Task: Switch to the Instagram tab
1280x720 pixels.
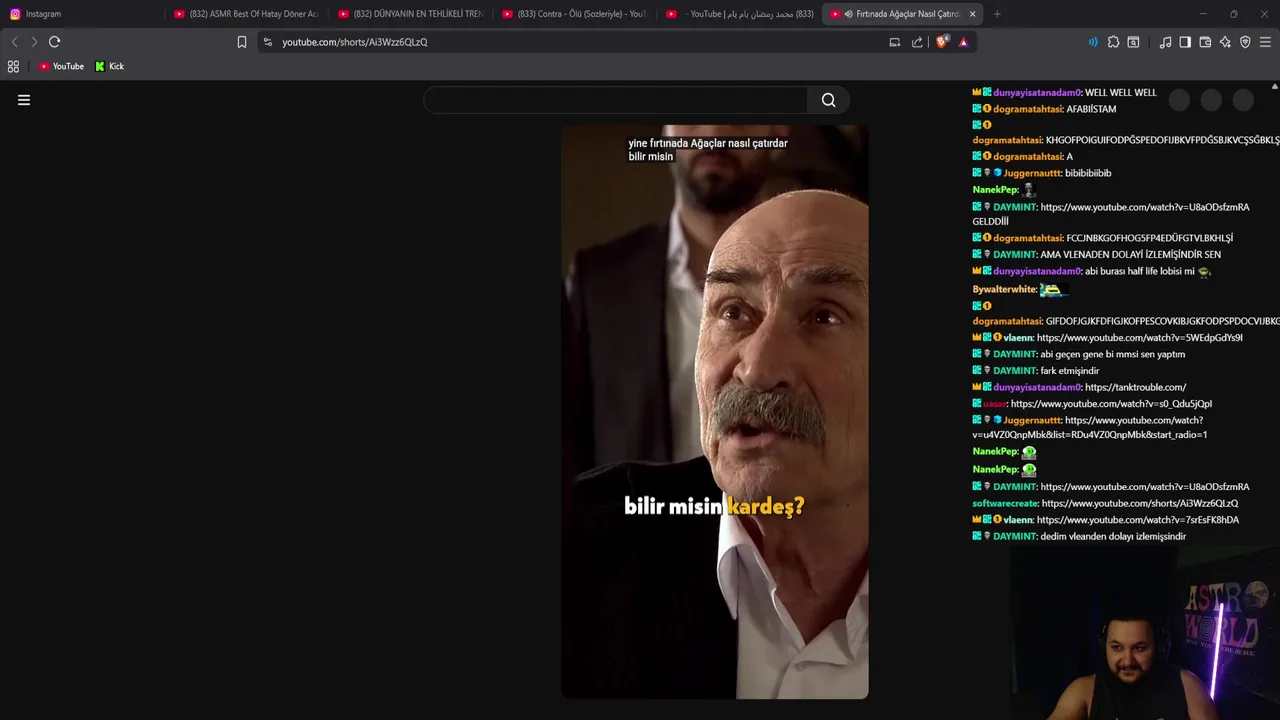Action: 80,14
